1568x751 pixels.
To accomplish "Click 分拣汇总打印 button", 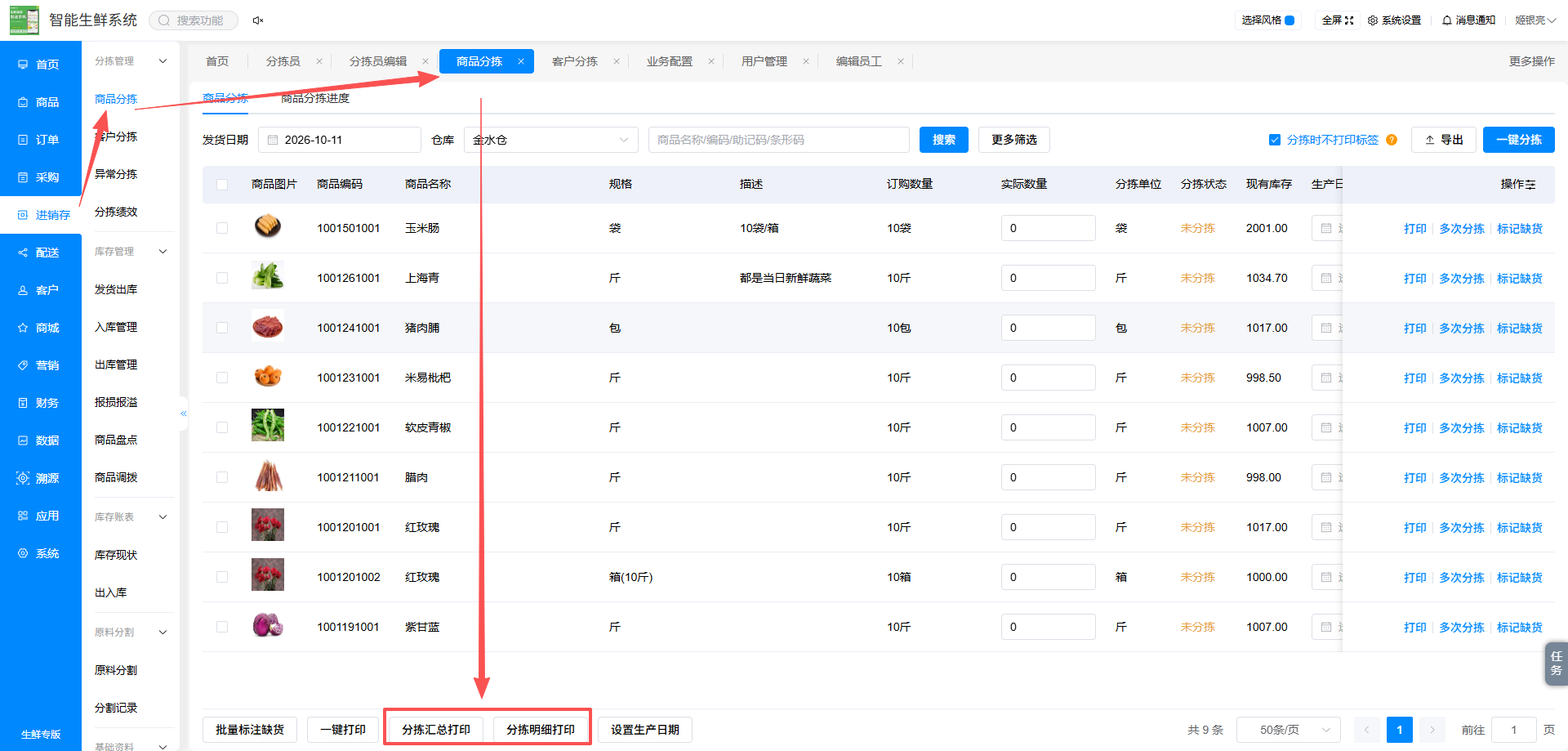I will [436, 730].
